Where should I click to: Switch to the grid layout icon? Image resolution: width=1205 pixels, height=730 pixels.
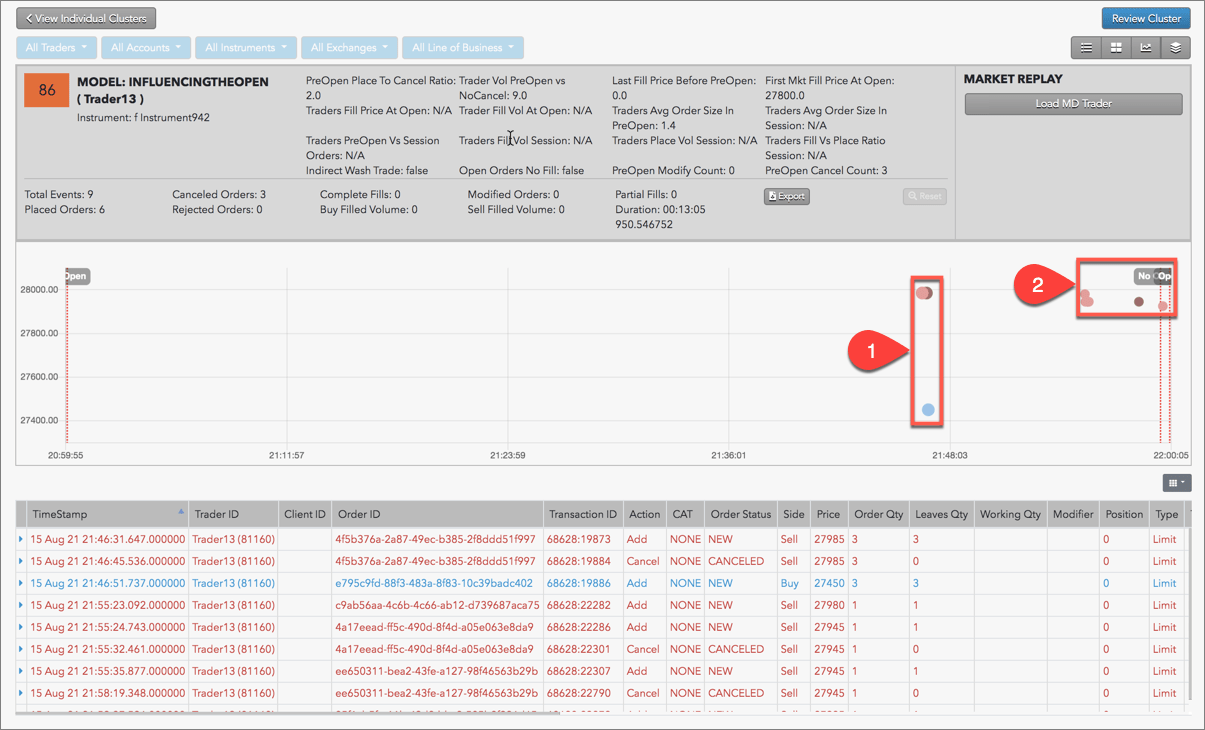coord(1115,47)
